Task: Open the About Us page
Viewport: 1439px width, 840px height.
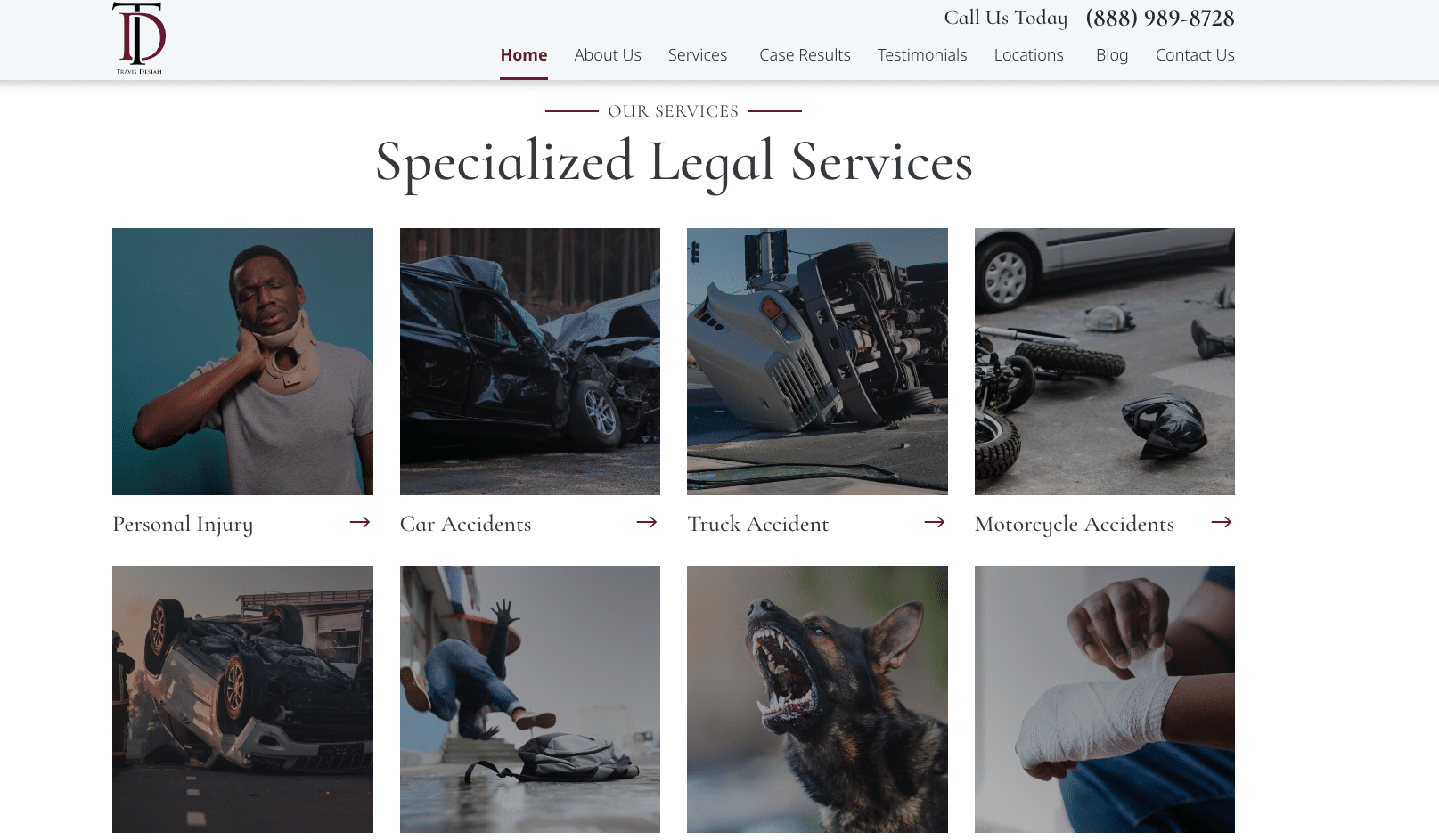Action: click(x=608, y=55)
